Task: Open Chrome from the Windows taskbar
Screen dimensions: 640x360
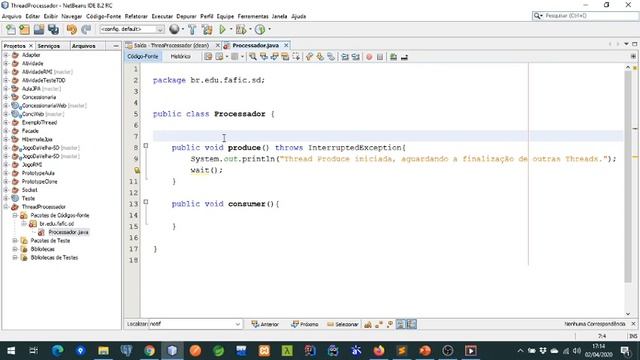Action: point(149,350)
